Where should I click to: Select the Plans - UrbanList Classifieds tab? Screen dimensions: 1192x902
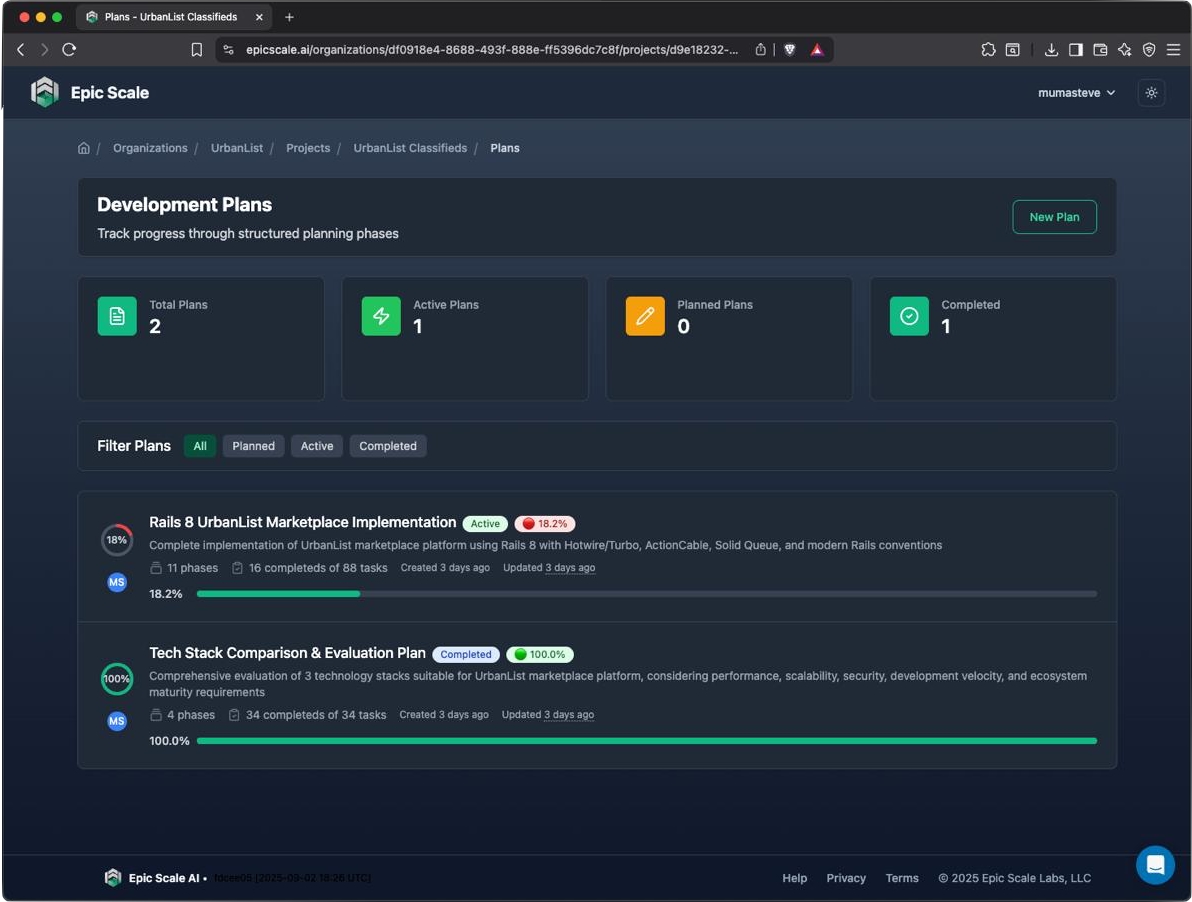point(175,17)
